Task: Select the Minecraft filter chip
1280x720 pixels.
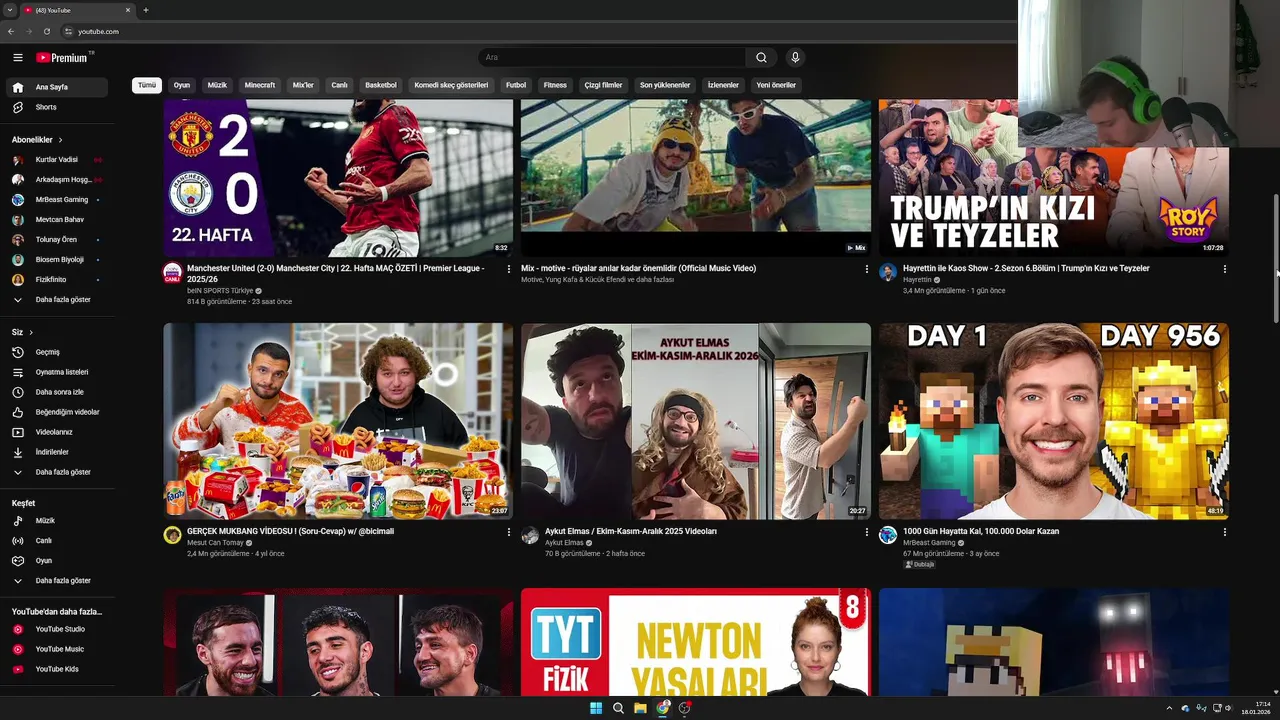Action: tap(260, 85)
